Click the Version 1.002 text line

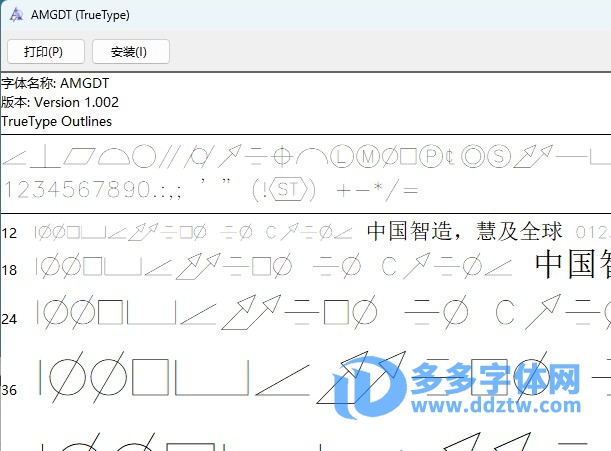(60, 103)
